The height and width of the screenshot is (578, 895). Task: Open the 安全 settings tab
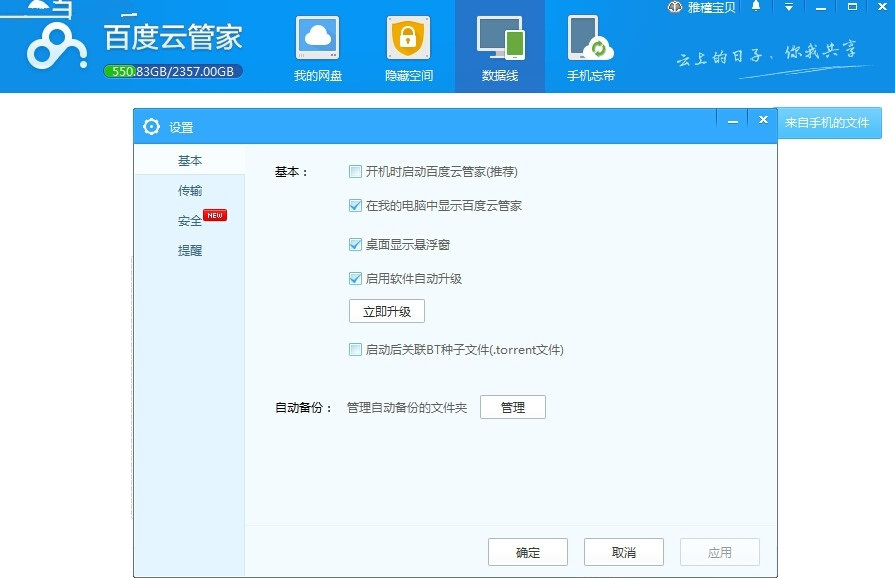(190, 221)
